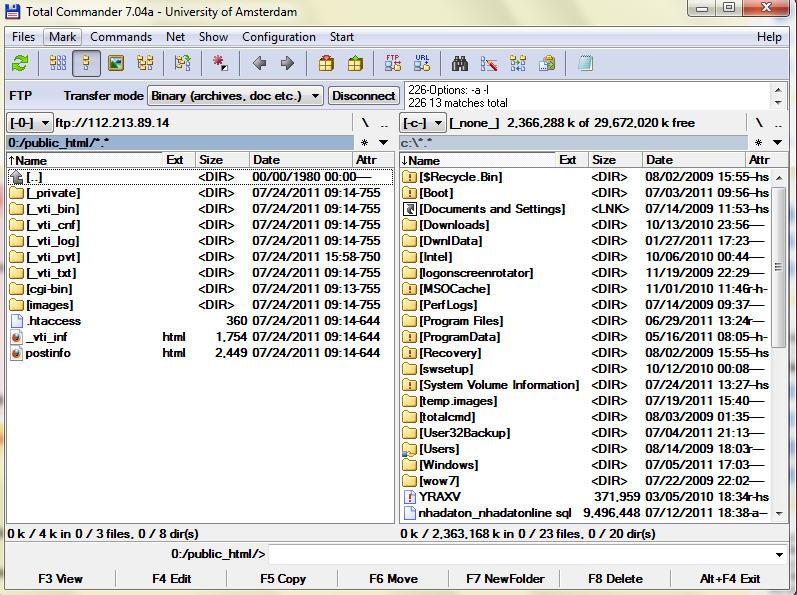This screenshot has height=595, width=797.
Task: Click copy names to clipboard icon
Action: point(547,64)
